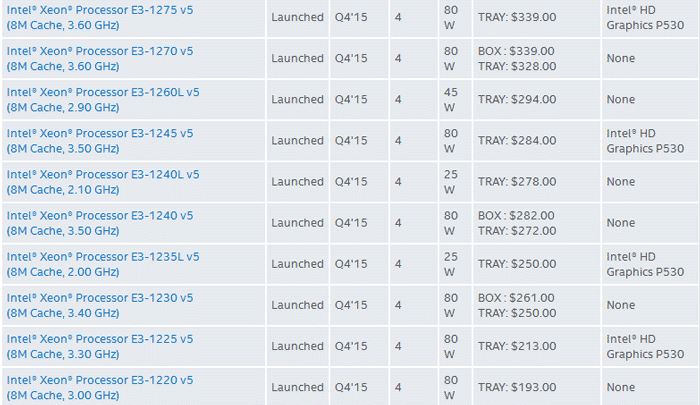Open the Intel Xeon Processor E3-1225 v5 link

[100, 346]
